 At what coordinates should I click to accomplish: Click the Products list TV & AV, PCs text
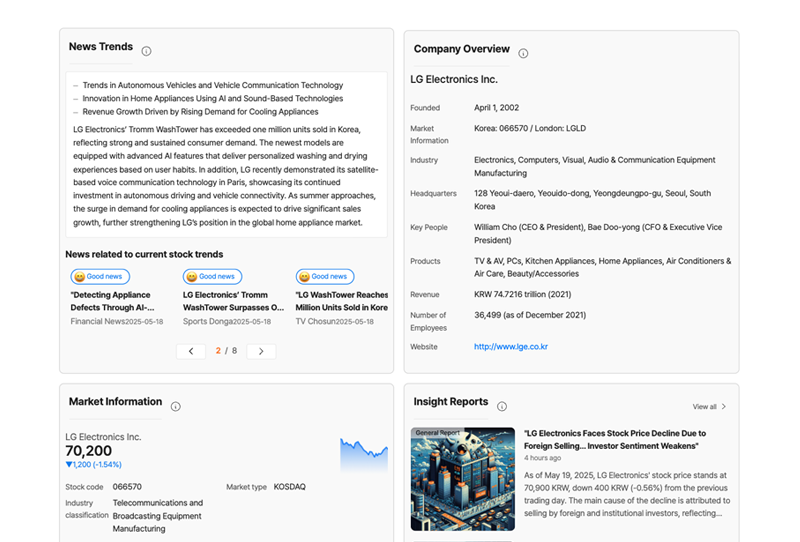tap(603, 267)
